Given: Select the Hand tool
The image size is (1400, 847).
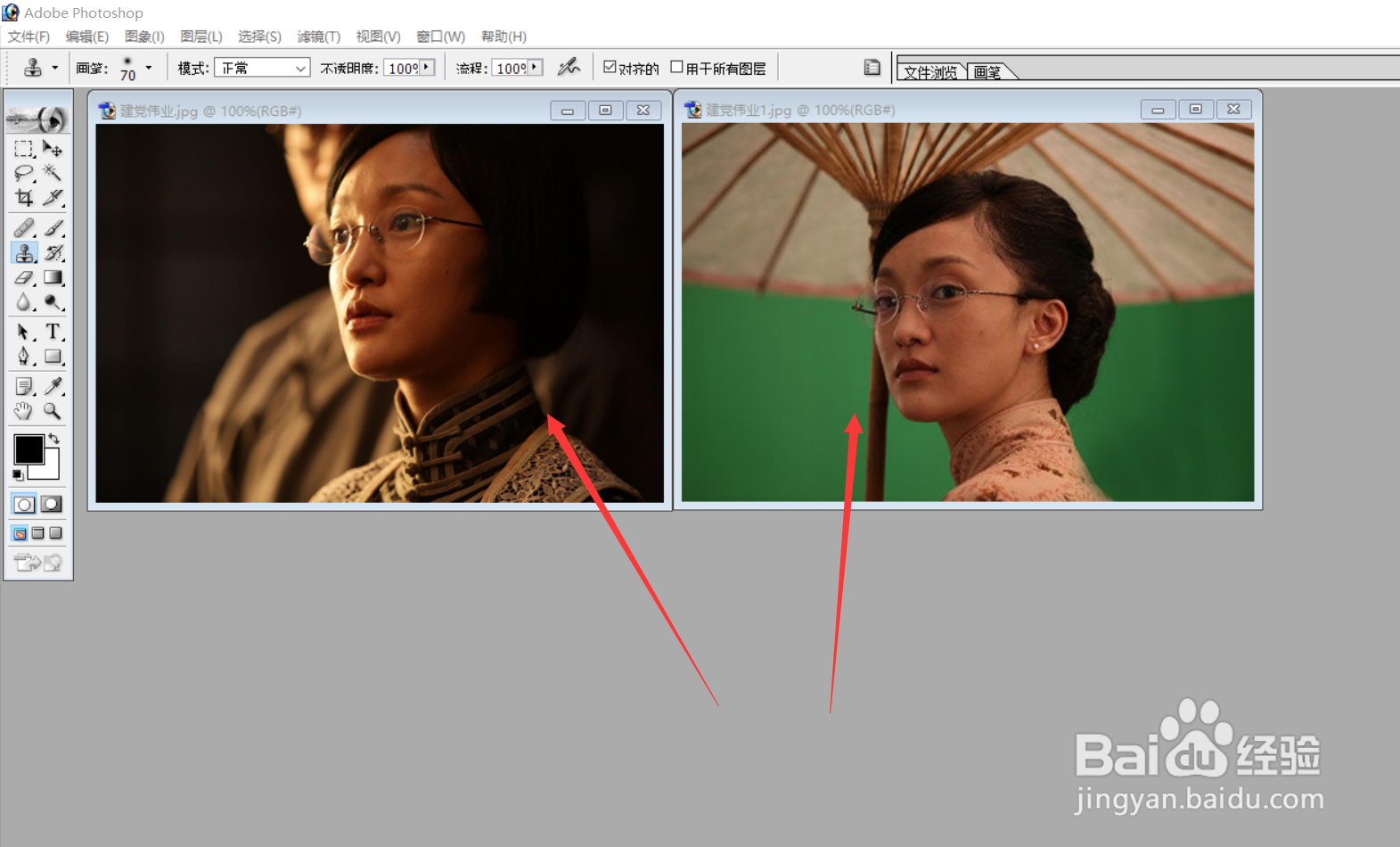Looking at the screenshot, I should [x=24, y=411].
